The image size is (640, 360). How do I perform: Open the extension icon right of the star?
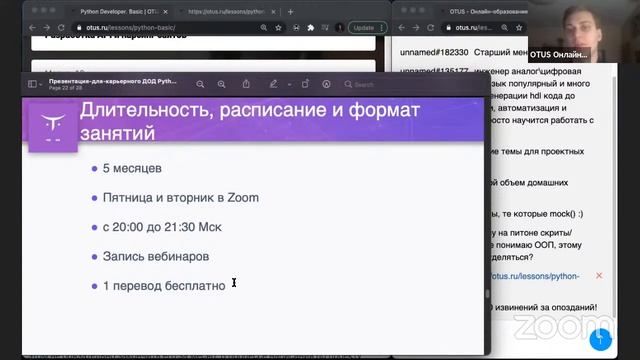296,27
